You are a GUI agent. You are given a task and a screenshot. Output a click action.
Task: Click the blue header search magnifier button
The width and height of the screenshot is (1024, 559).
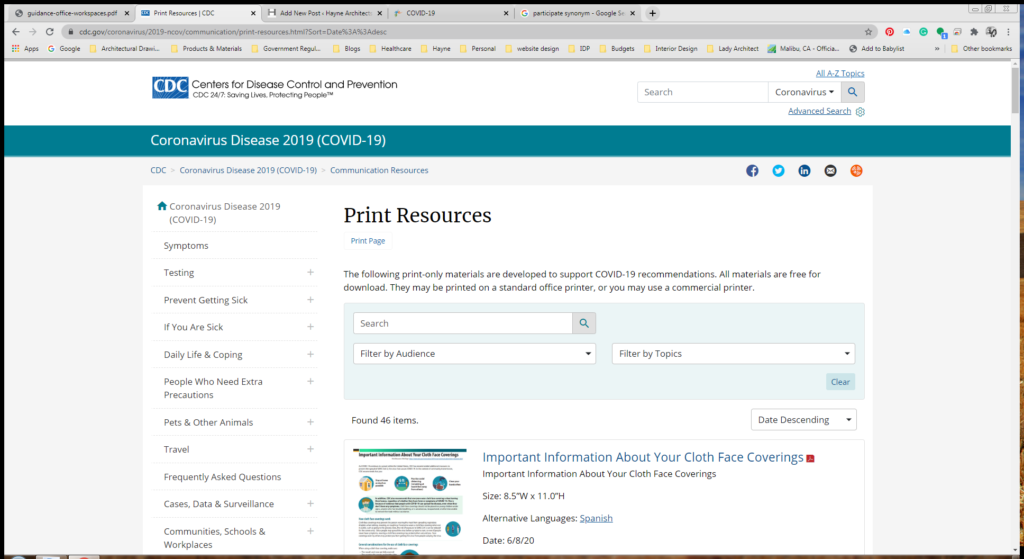852,92
